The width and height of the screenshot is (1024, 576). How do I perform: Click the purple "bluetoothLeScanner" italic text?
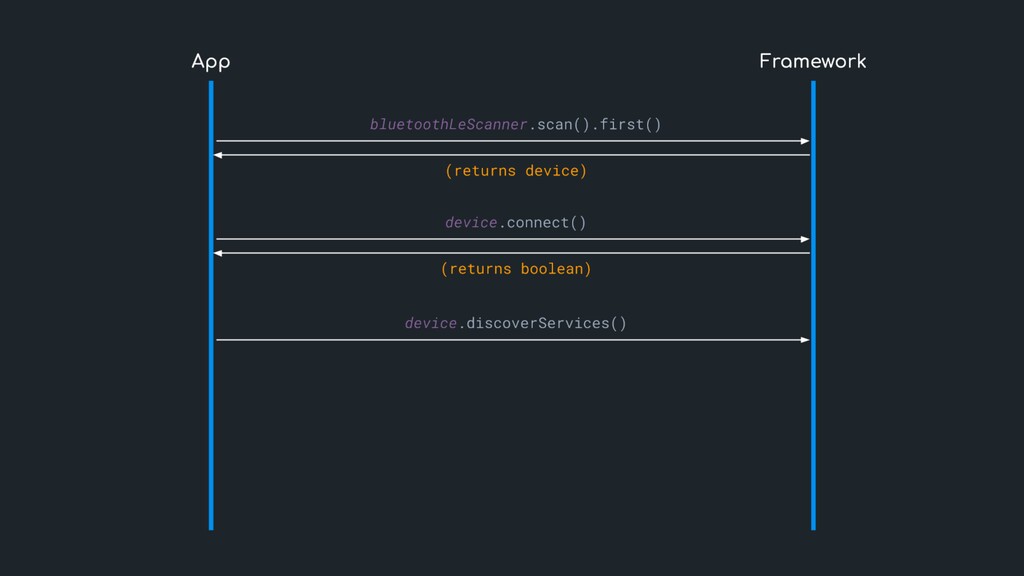[x=448, y=124]
